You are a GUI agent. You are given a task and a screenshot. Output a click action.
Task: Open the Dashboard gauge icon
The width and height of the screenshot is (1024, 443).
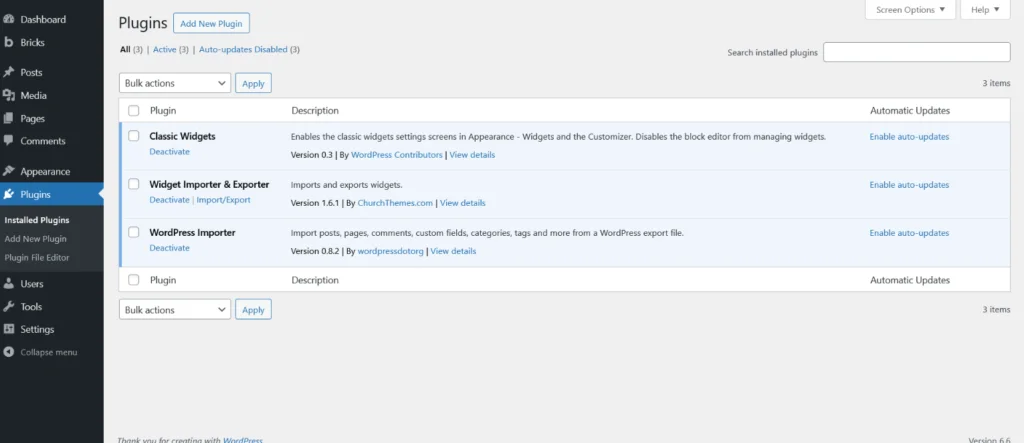click(x=8, y=20)
